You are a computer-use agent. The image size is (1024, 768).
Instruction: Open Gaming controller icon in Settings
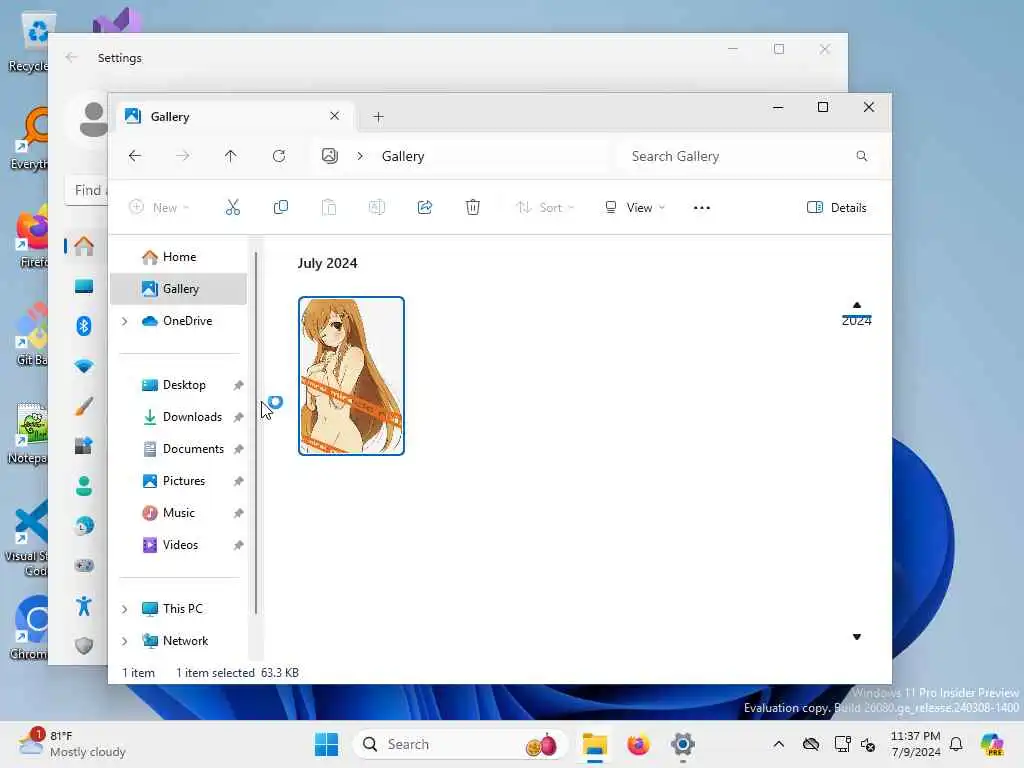pyautogui.click(x=84, y=566)
